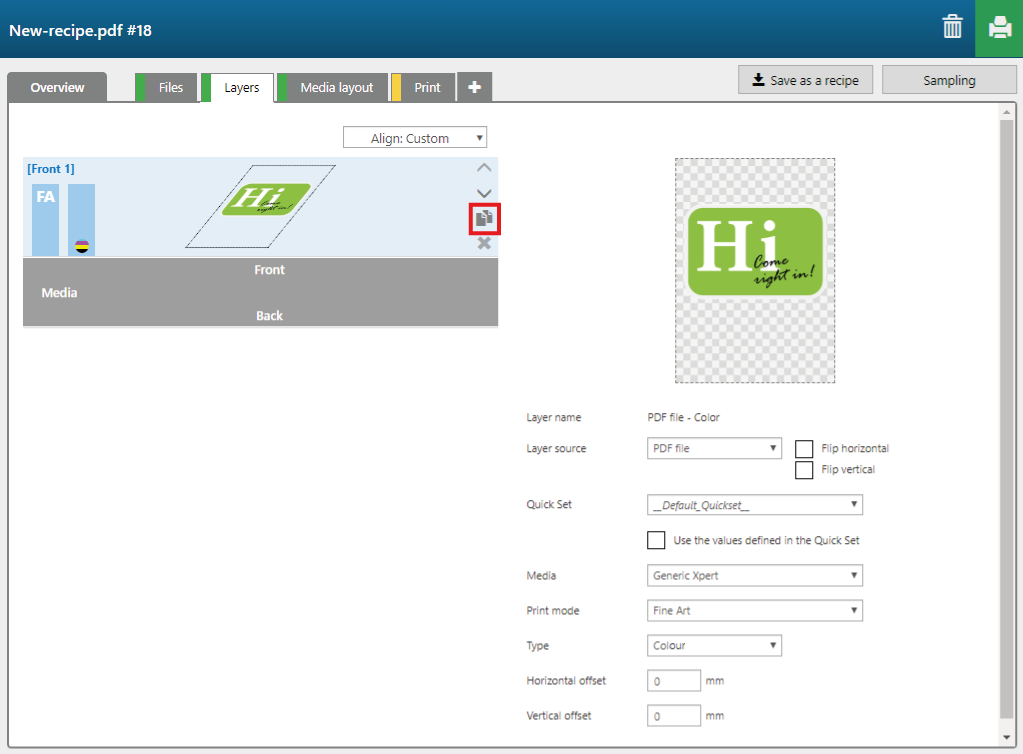Click the green print icon button

[999, 28]
